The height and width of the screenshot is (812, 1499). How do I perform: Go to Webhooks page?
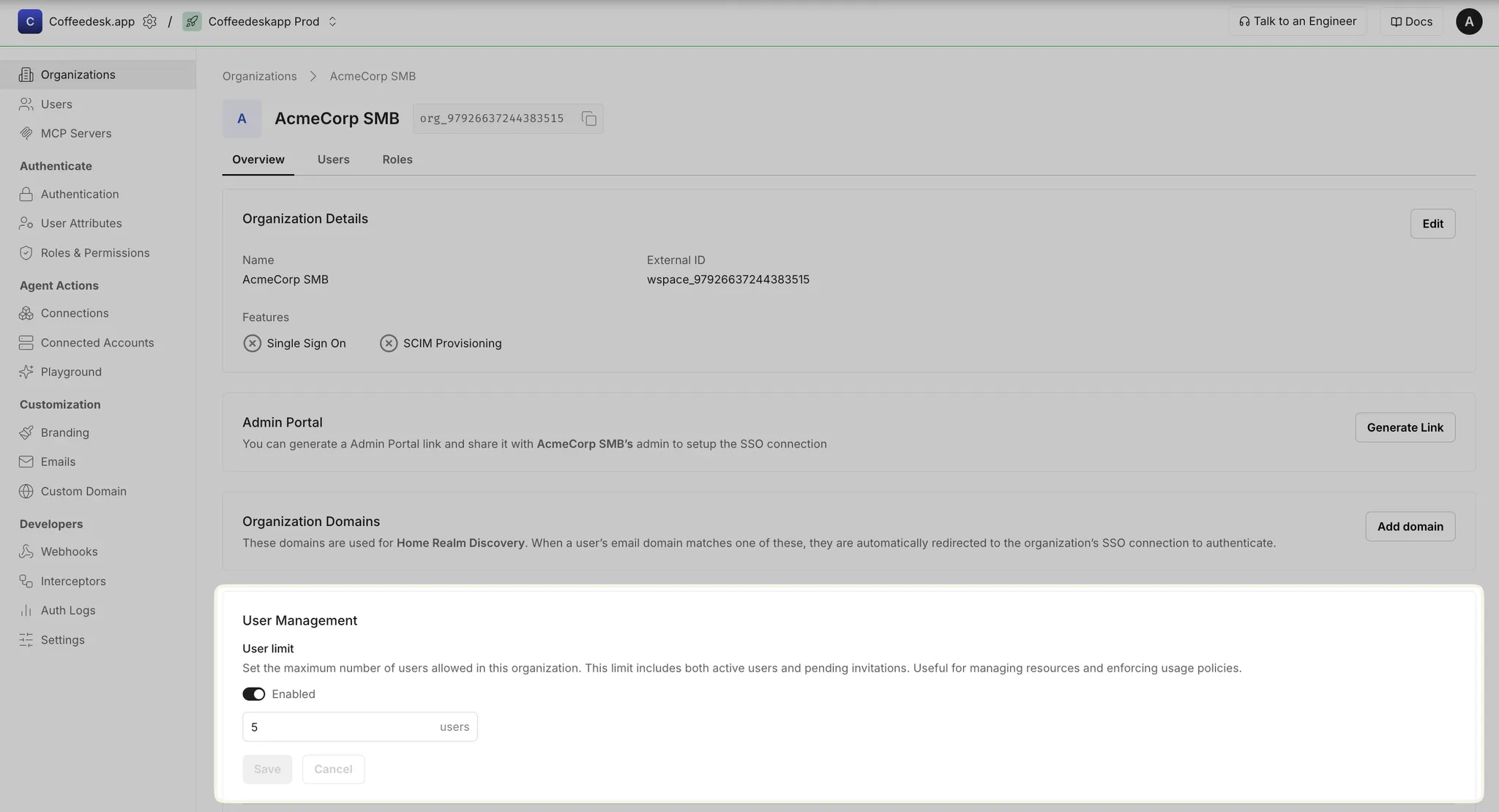pos(69,552)
